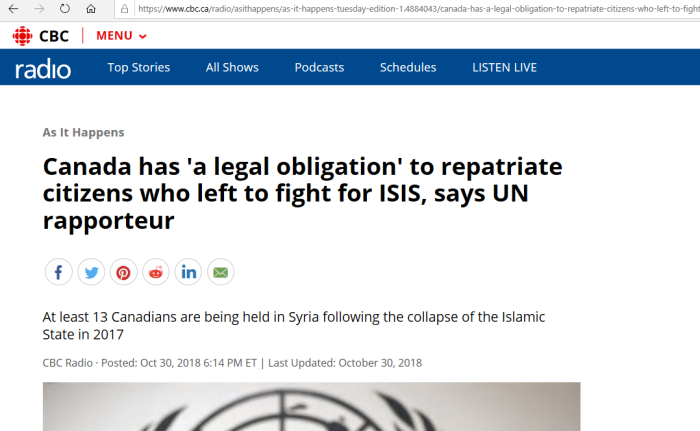Expand the MENU dropdown
Viewport: 700px width, 431px height.
click(121, 36)
